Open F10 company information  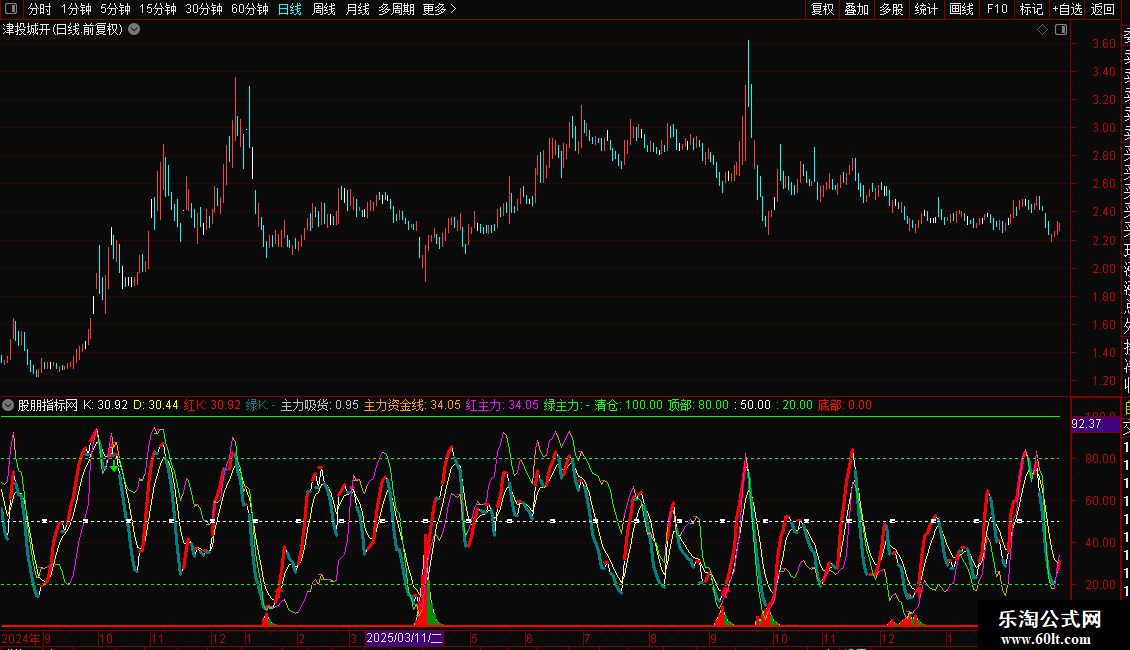(997, 9)
